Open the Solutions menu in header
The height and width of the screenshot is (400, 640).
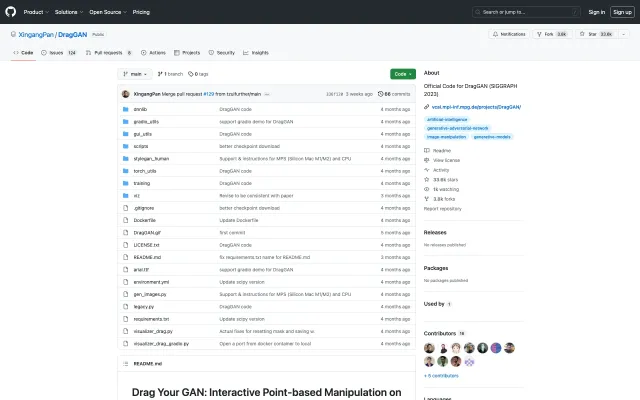coord(68,12)
